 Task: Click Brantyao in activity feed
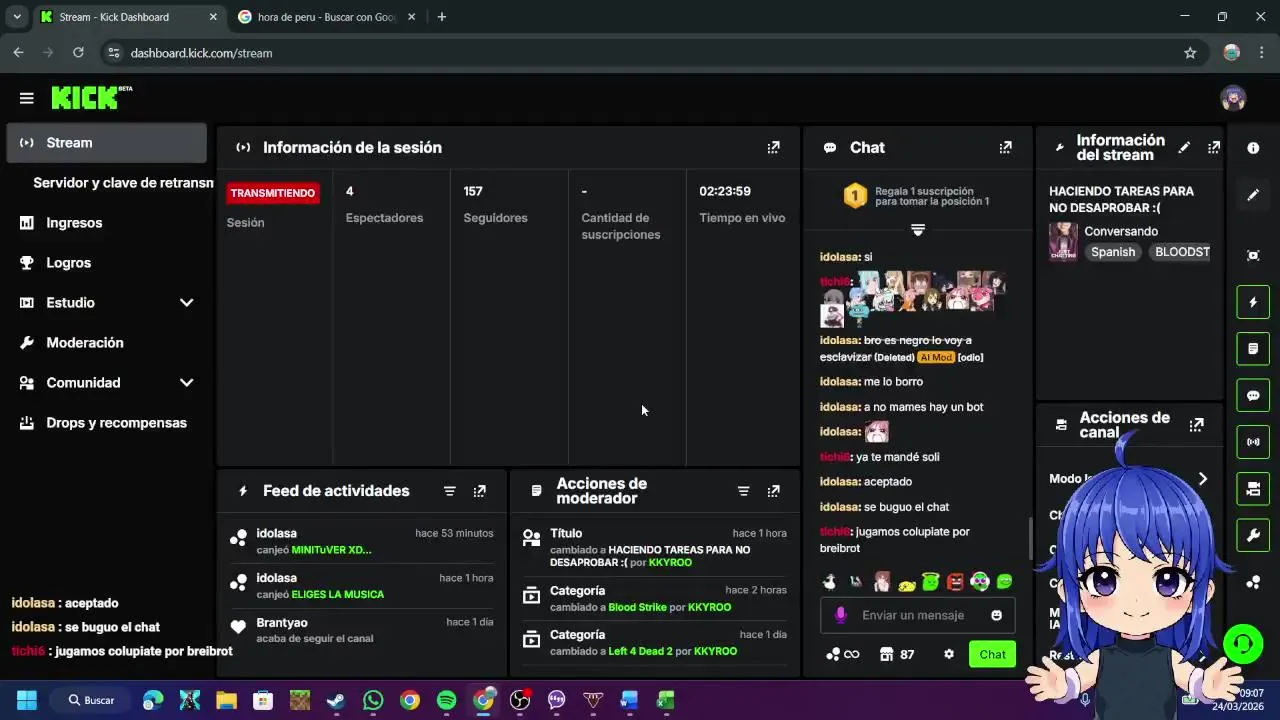[x=282, y=622]
